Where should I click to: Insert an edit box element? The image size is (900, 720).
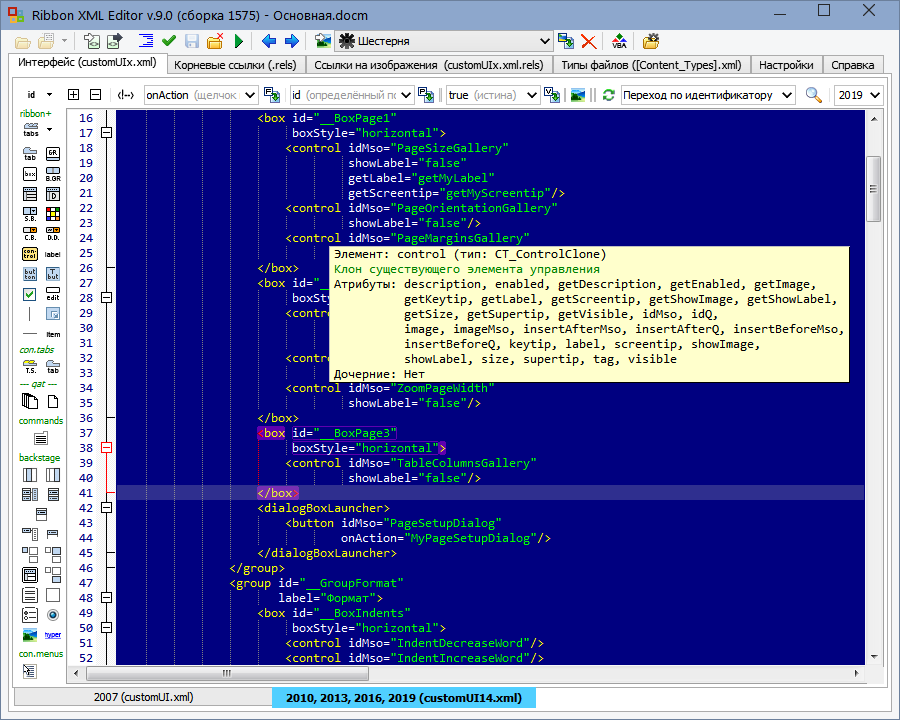(x=53, y=294)
